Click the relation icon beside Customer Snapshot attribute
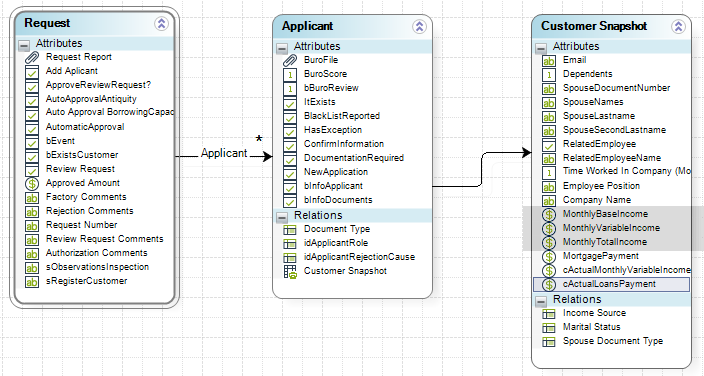Image resolution: width=704 pixels, height=376 pixels. coord(290,272)
